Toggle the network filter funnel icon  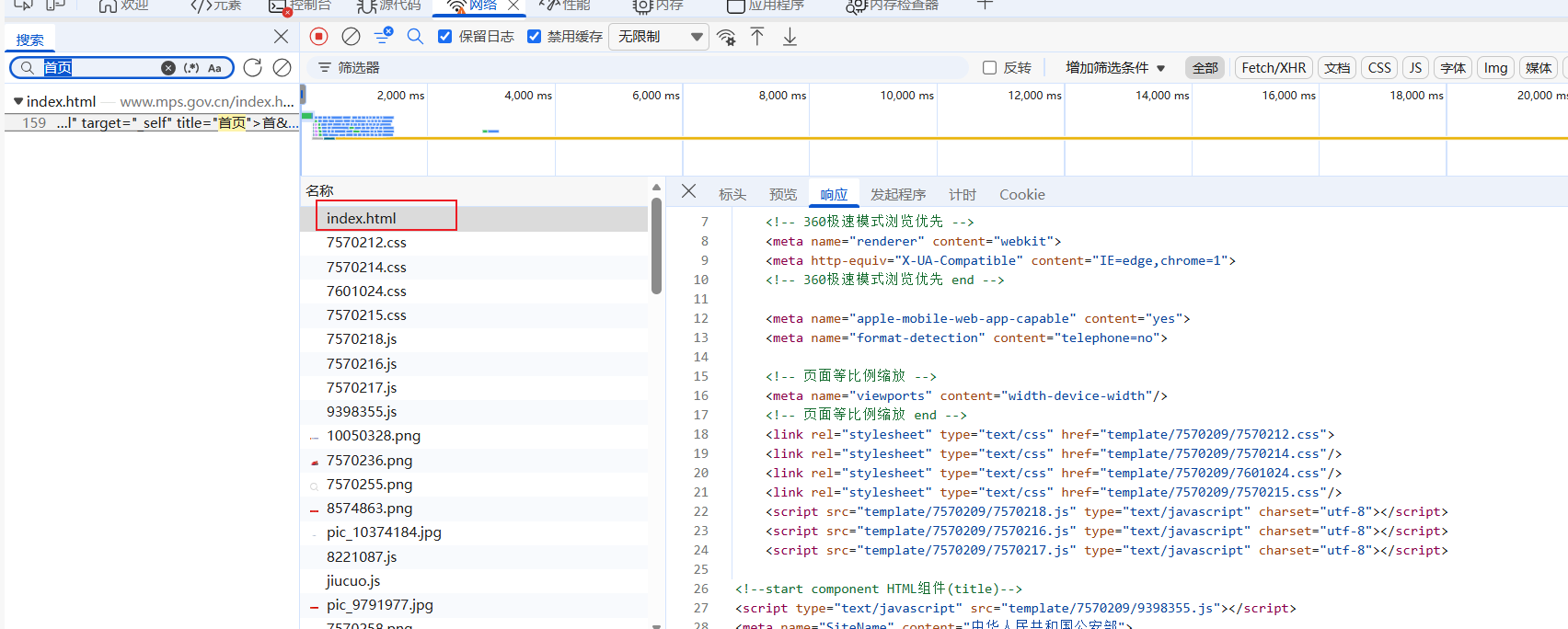(x=384, y=37)
